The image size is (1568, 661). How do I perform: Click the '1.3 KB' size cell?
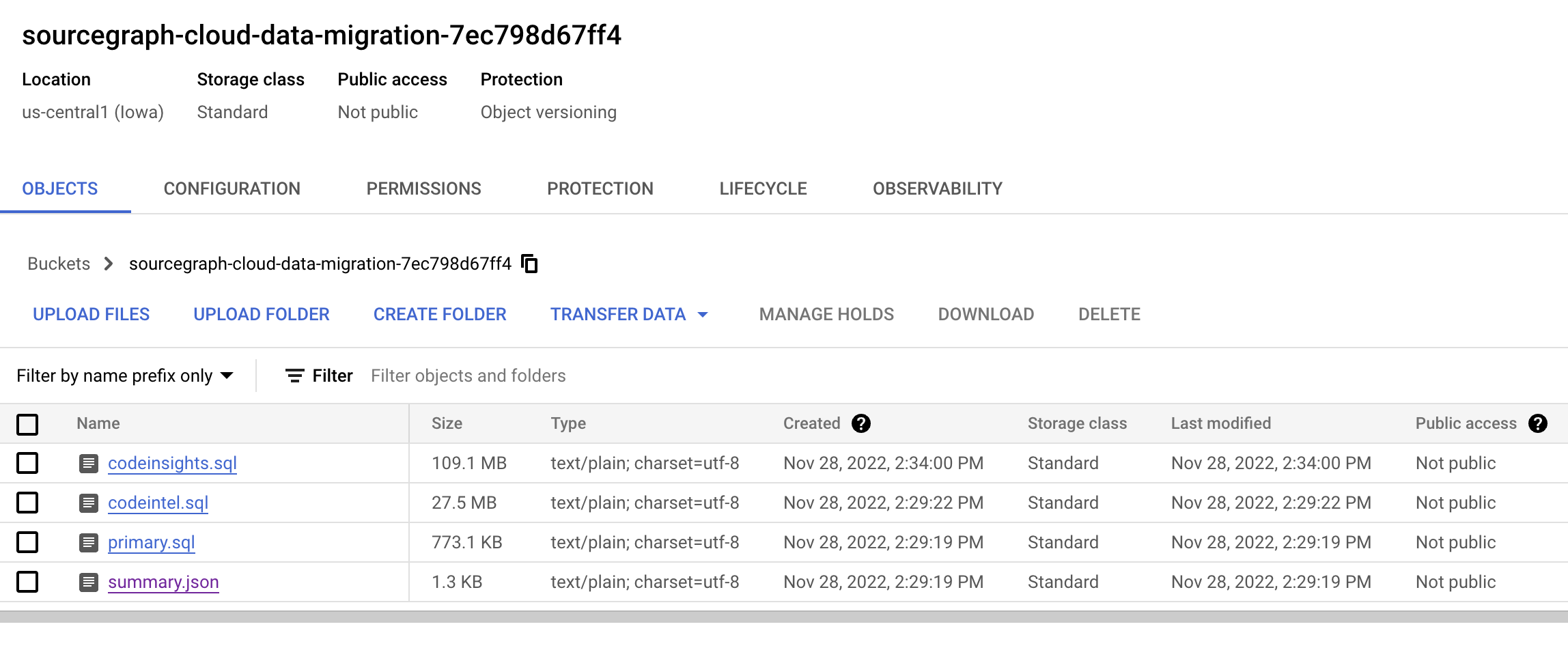point(457,582)
